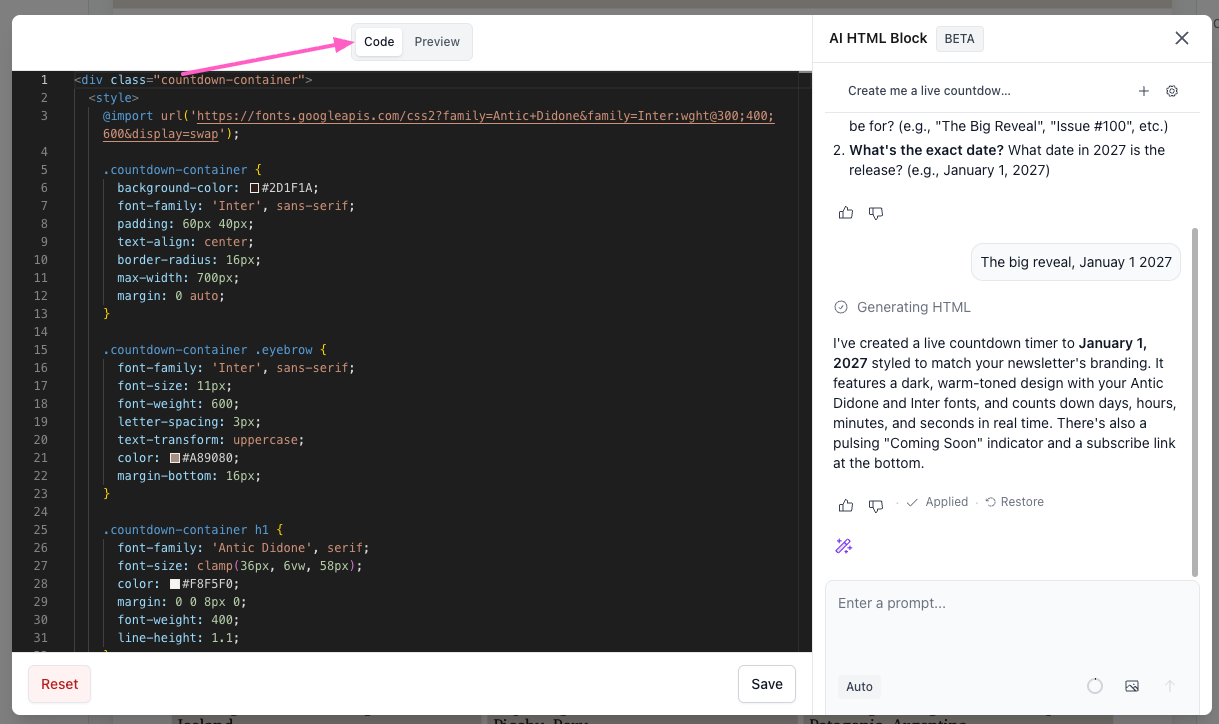1219x724 pixels.
Task: Switch to the Code tab
Action: [379, 42]
